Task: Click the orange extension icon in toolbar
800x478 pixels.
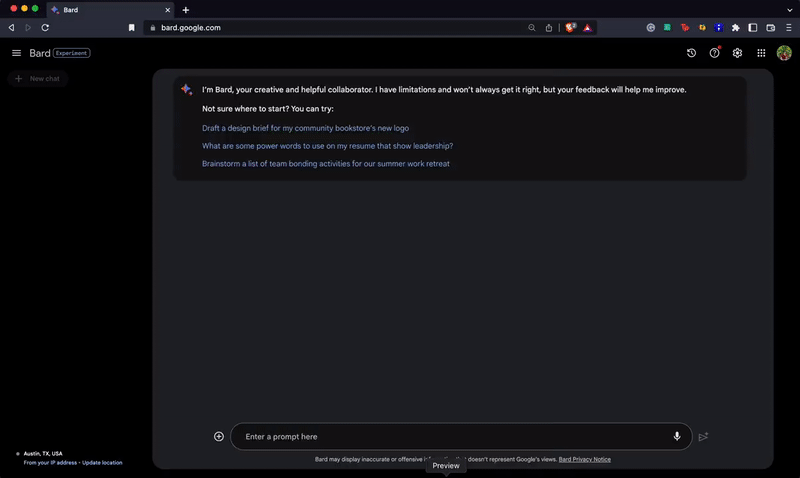Action: (702, 28)
